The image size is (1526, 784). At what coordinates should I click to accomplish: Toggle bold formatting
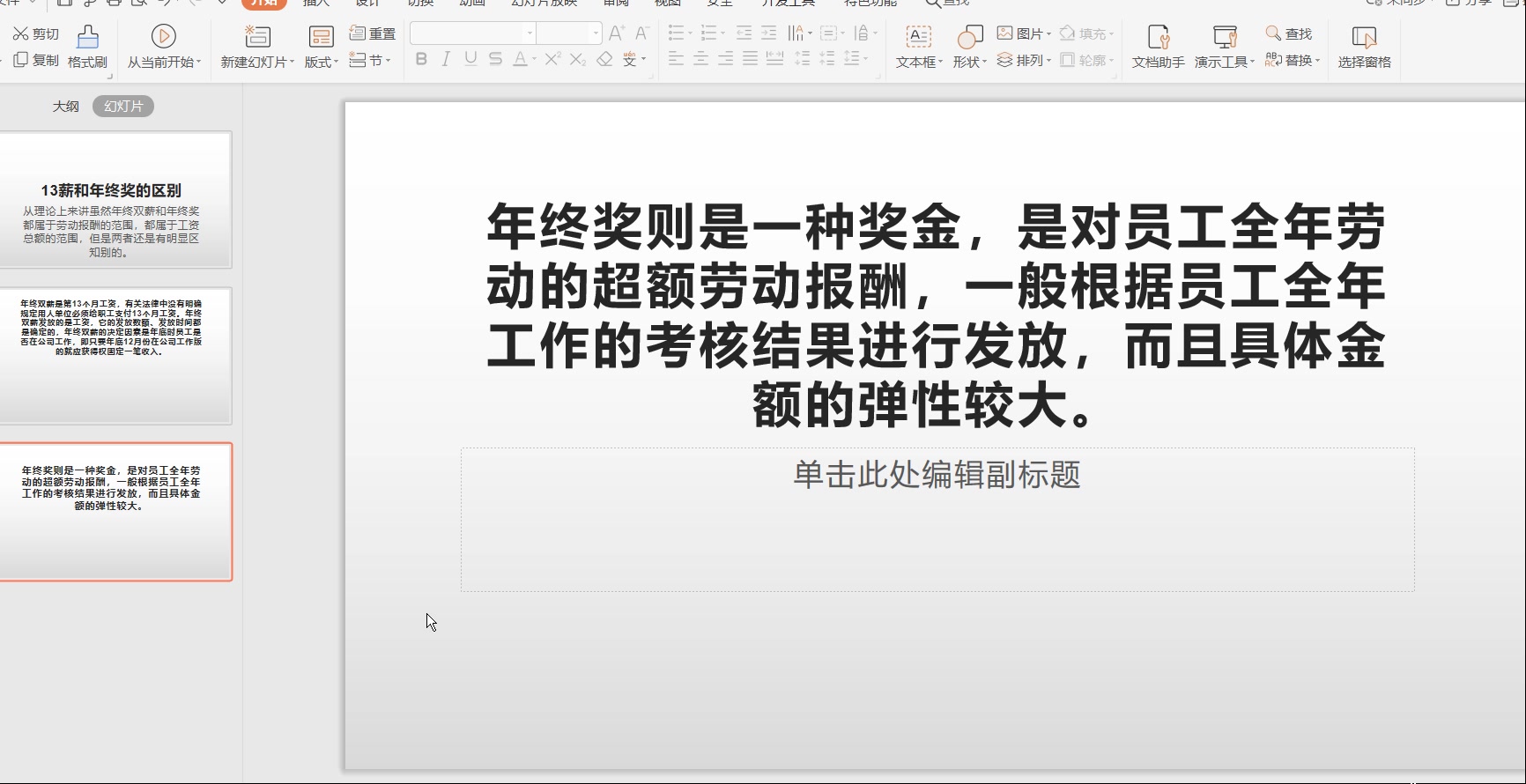[x=421, y=59]
